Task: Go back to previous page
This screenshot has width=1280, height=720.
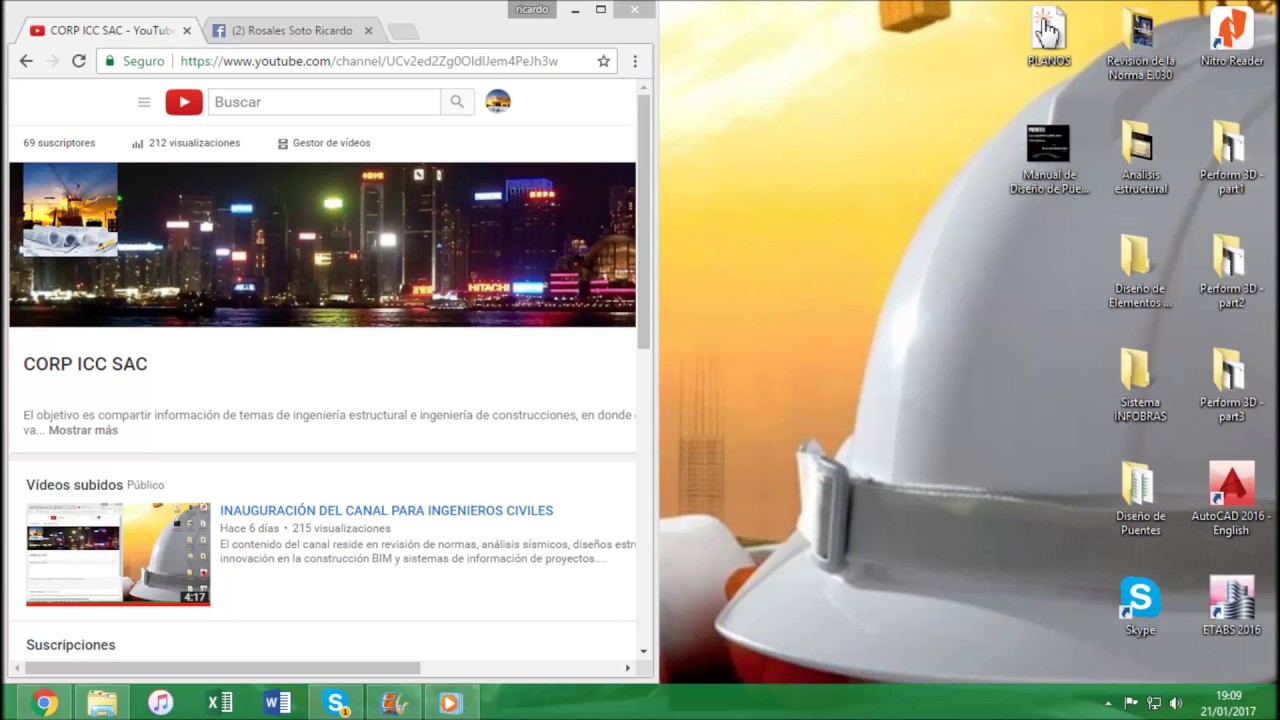Action: (x=27, y=61)
